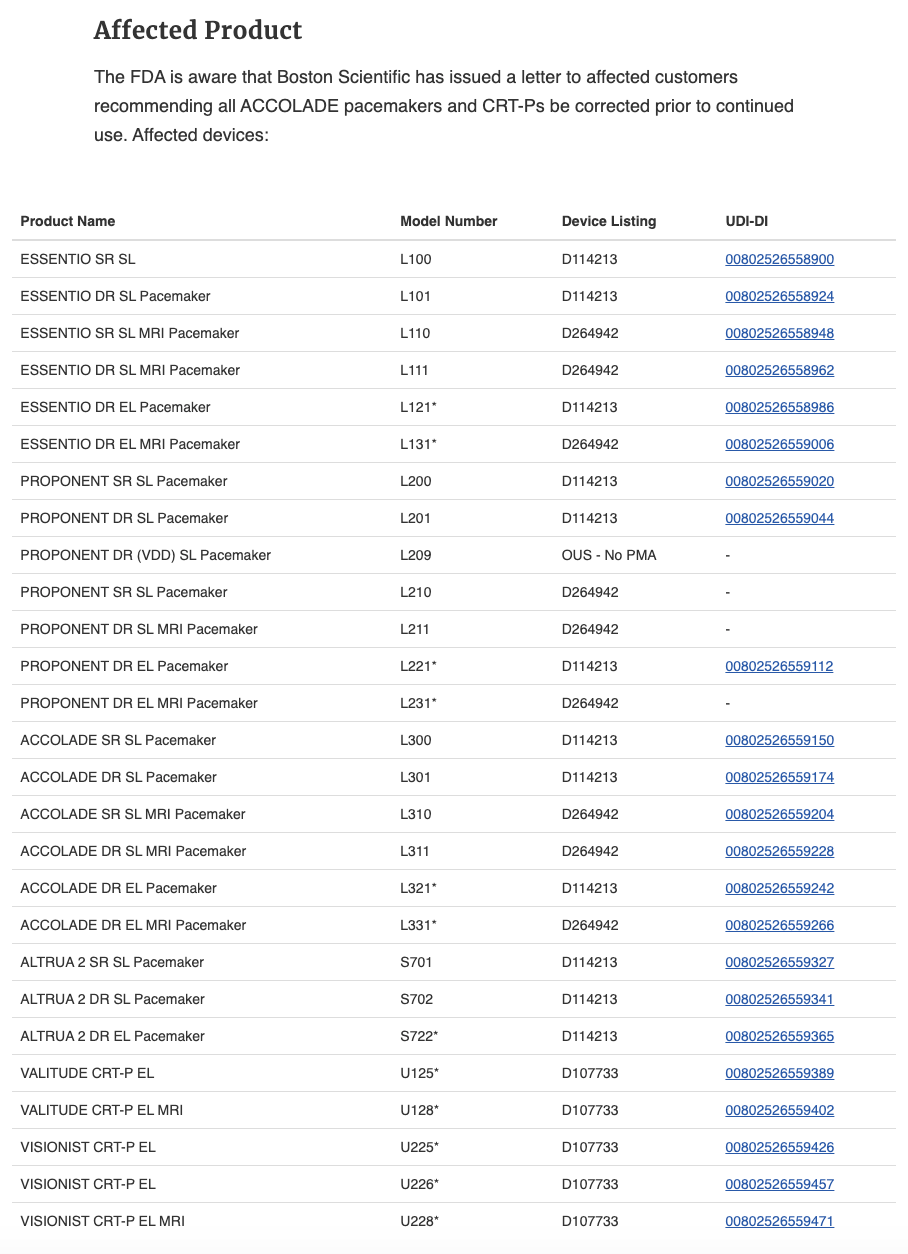Open UDI-DI link 00802526559112

[x=779, y=666]
